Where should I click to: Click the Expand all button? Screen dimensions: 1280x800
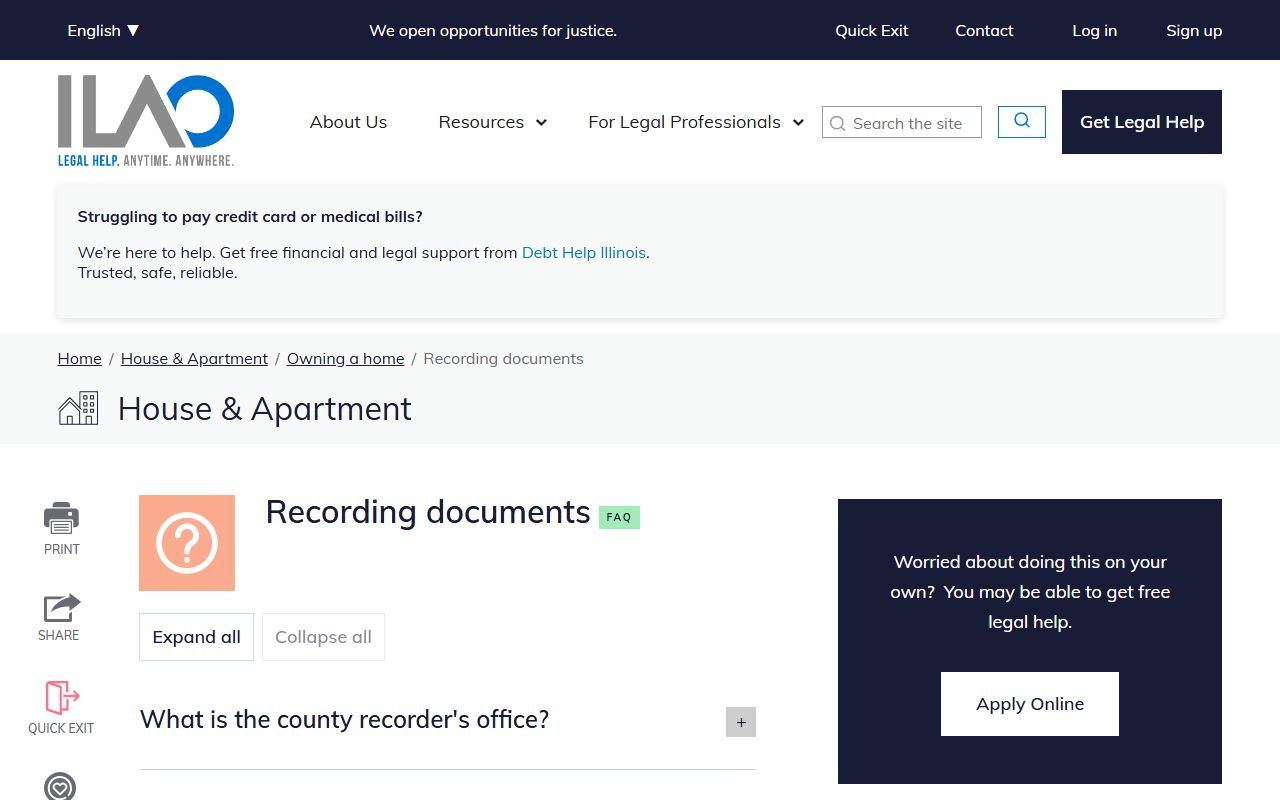pyautogui.click(x=196, y=637)
